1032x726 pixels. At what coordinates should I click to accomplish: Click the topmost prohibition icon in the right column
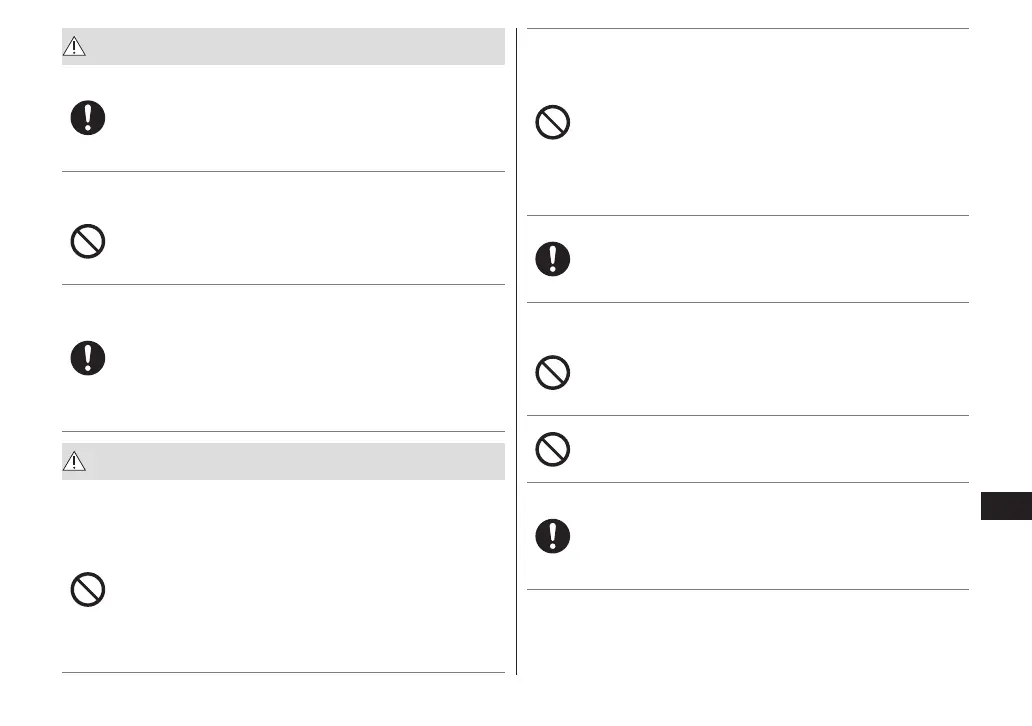click(x=553, y=123)
